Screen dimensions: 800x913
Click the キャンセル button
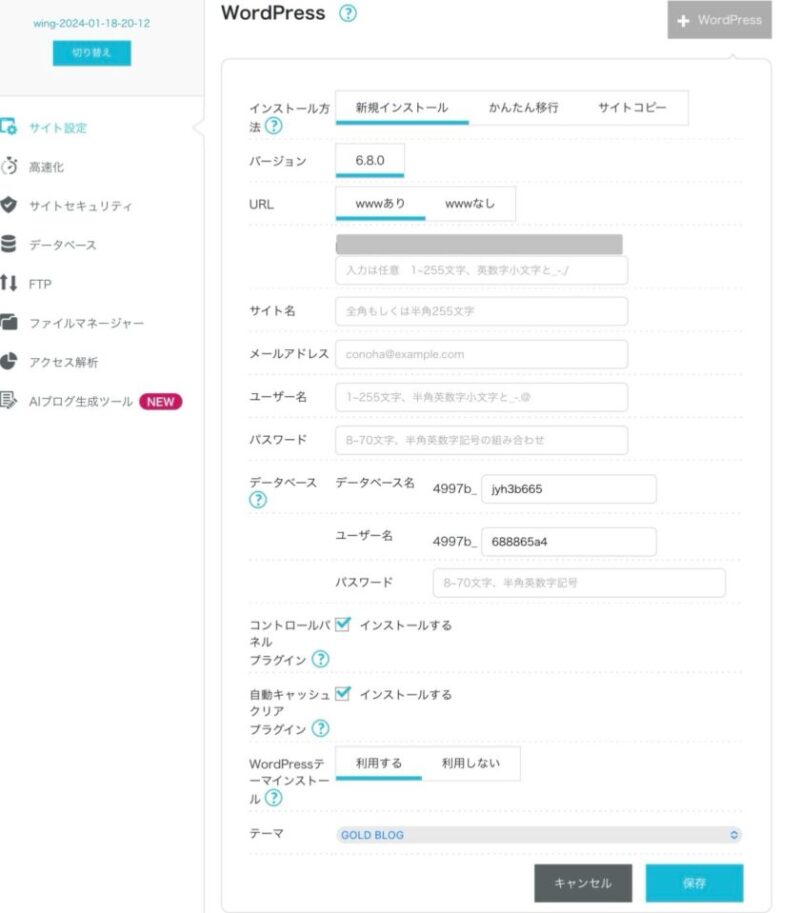pyautogui.click(x=583, y=883)
